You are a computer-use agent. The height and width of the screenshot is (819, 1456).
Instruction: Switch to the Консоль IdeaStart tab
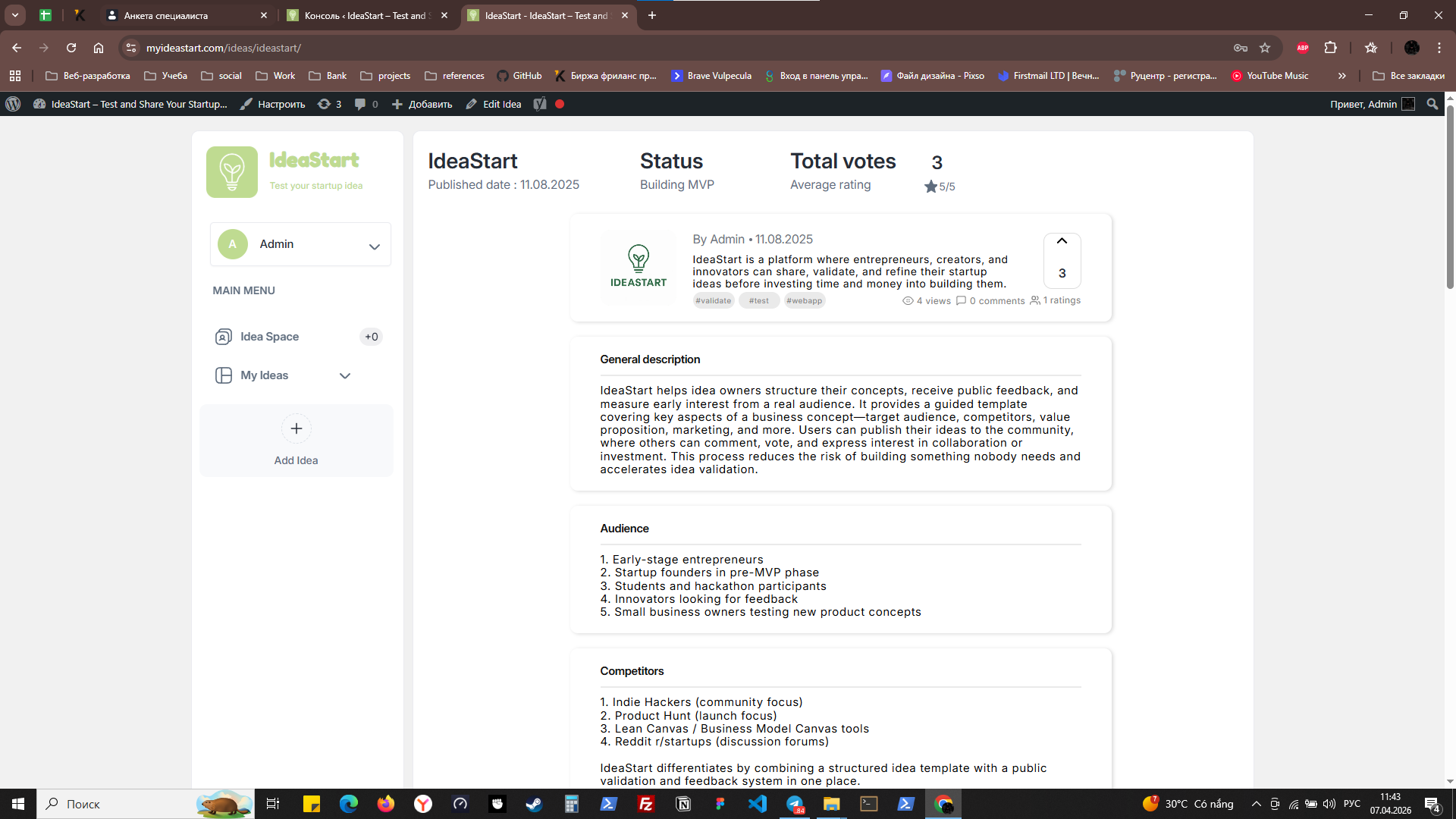pos(367,15)
